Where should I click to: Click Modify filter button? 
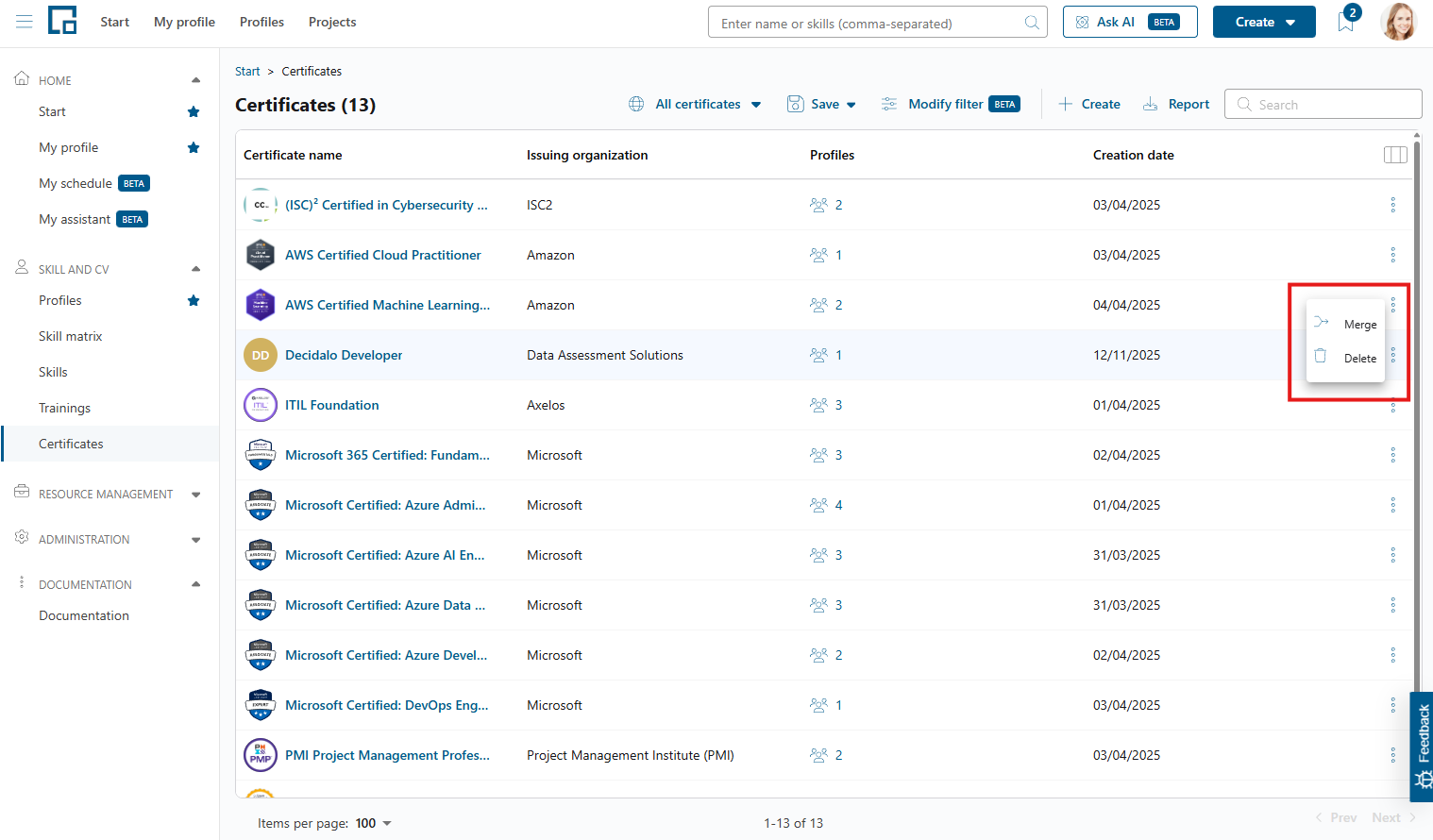951,104
